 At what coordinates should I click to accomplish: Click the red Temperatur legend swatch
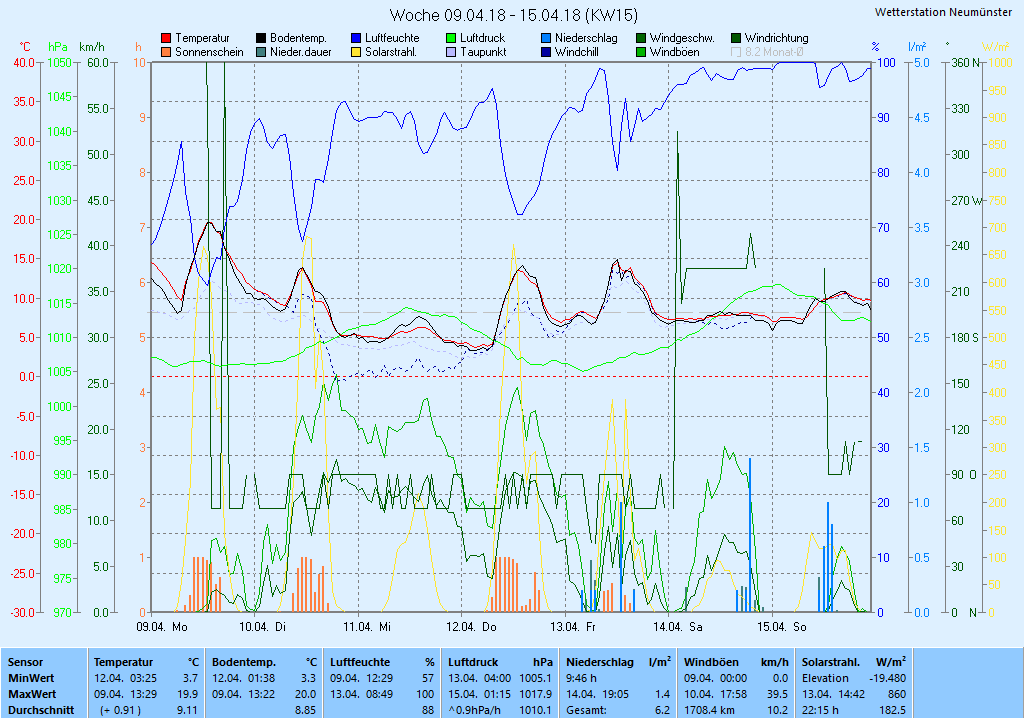pyautogui.click(x=166, y=38)
